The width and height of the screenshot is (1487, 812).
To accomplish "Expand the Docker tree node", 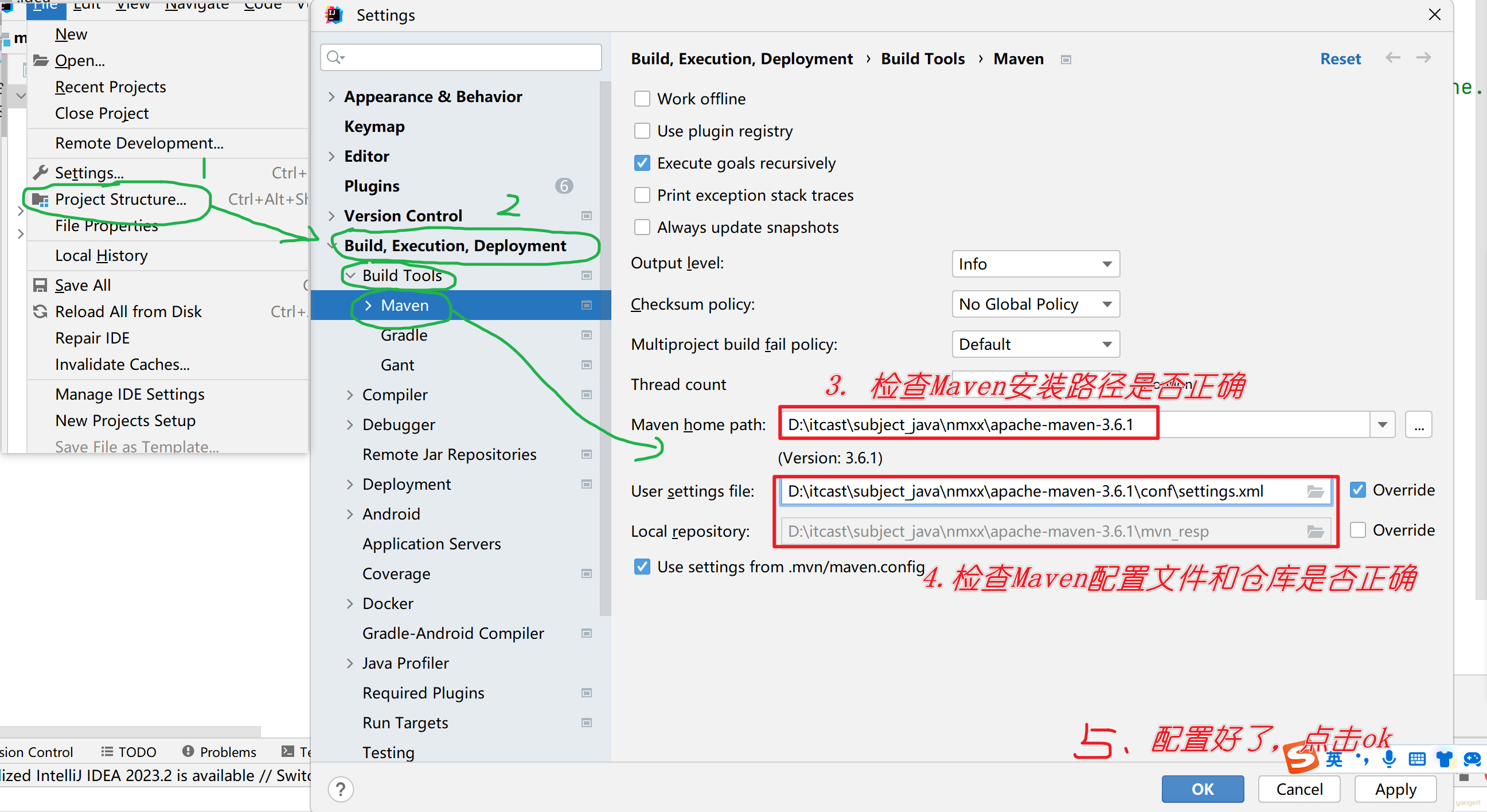I will [x=350, y=604].
